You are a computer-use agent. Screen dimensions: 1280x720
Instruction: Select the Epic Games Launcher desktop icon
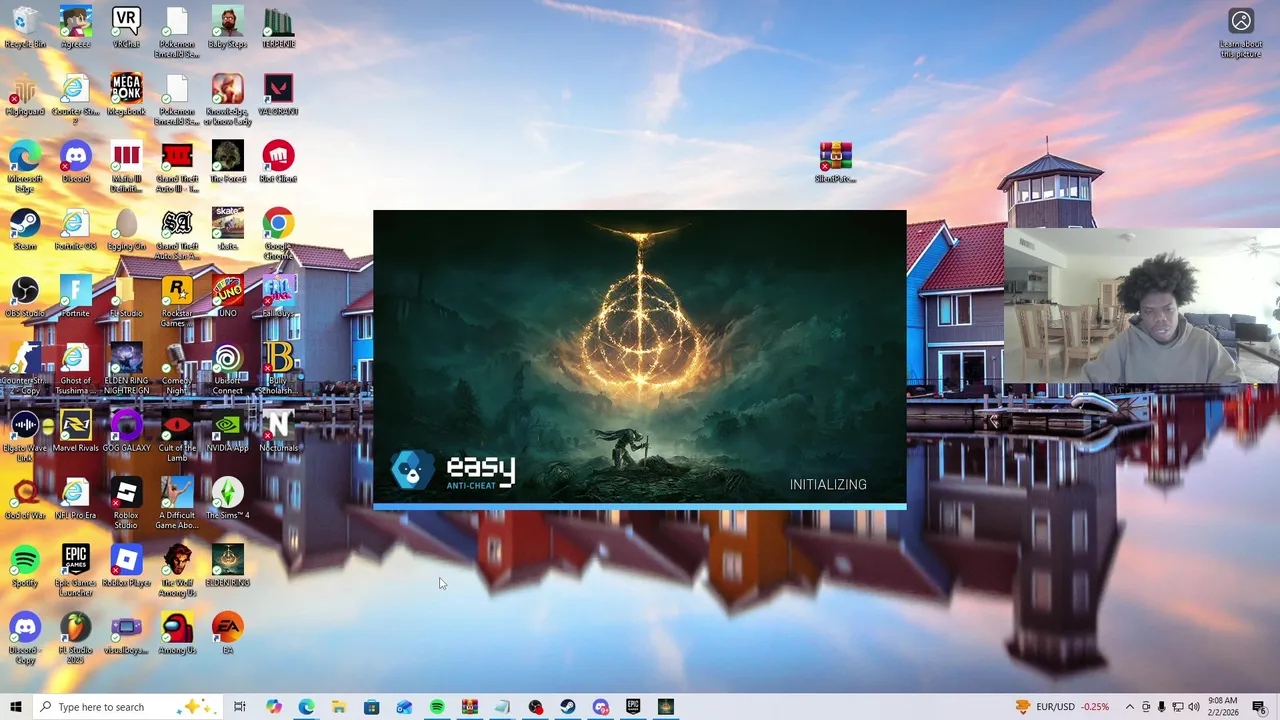pos(76,570)
